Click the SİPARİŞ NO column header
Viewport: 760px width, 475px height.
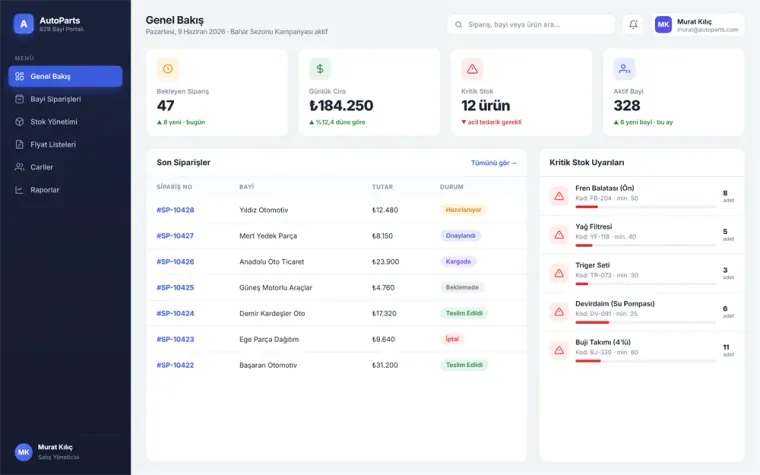point(174,187)
